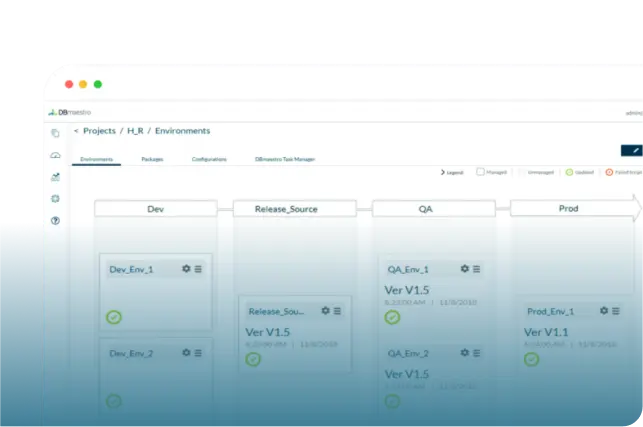This screenshot has height=427, width=643.
Task: Click the green maximize window button
Action: click(x=98, y=84)
